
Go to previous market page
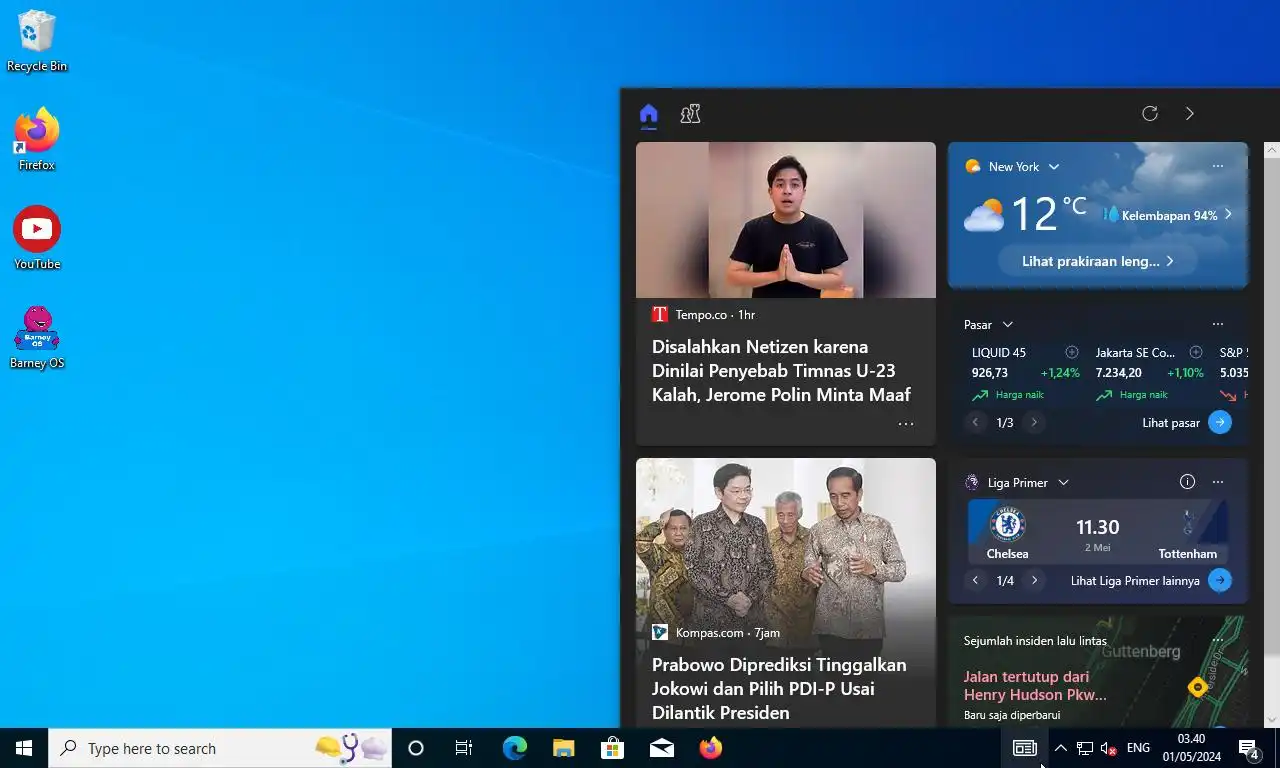(976, 423)
